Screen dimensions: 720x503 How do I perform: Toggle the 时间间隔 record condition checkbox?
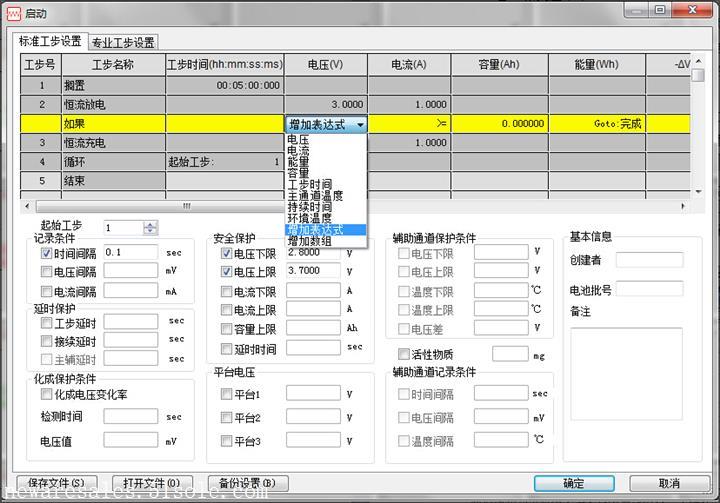click(x=46, y=253)
